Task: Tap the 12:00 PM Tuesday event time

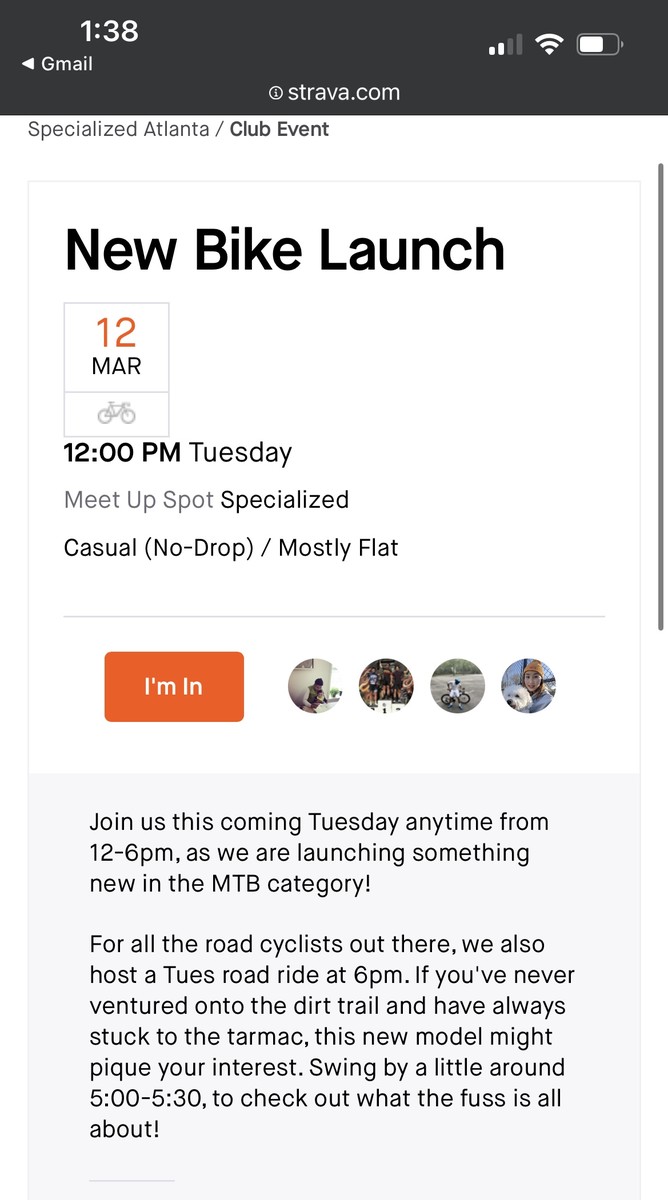Action: point(178,453)
